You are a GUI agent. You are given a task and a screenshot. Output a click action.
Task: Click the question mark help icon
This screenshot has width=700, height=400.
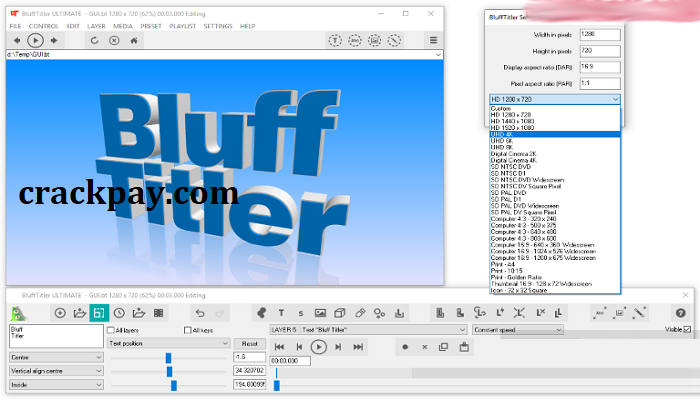tap(680, 313)
